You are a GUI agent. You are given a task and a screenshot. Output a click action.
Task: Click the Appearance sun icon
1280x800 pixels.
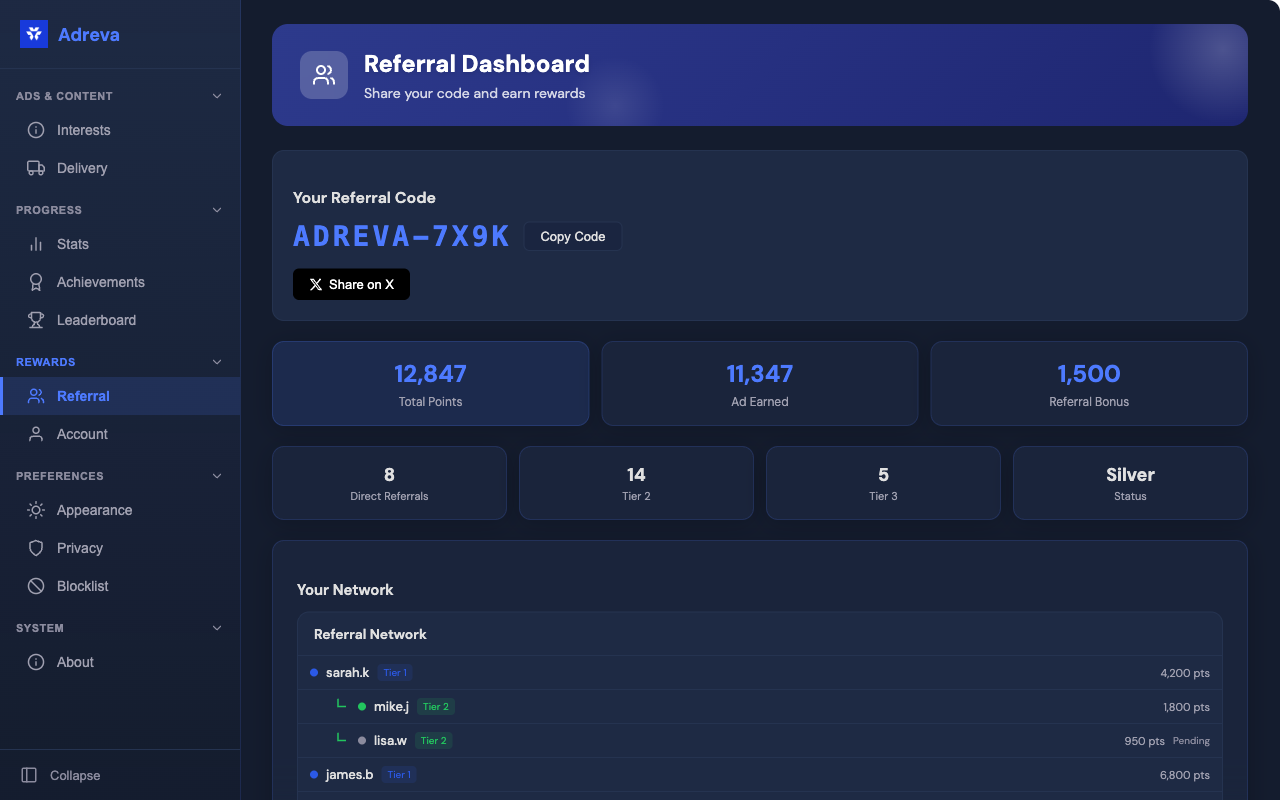point(36,510)
